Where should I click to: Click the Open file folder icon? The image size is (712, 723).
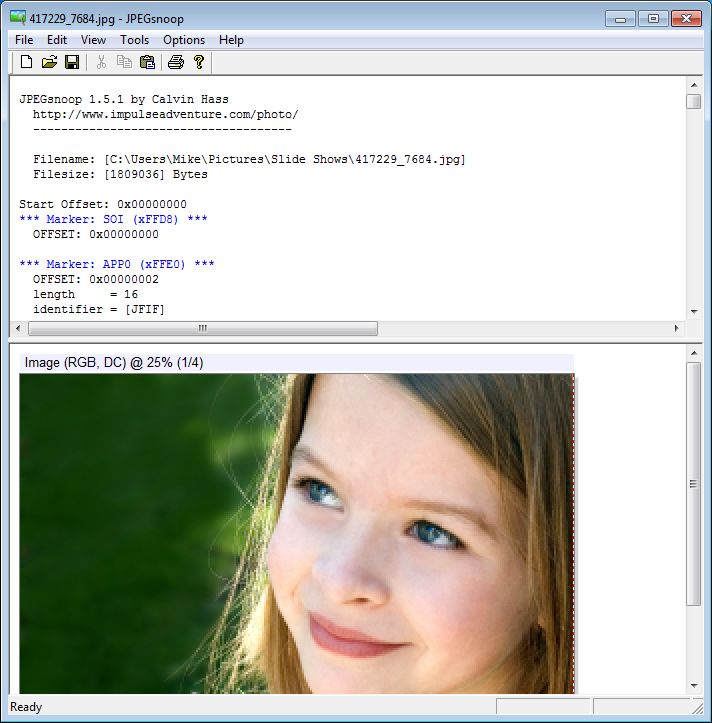[49, 62]
